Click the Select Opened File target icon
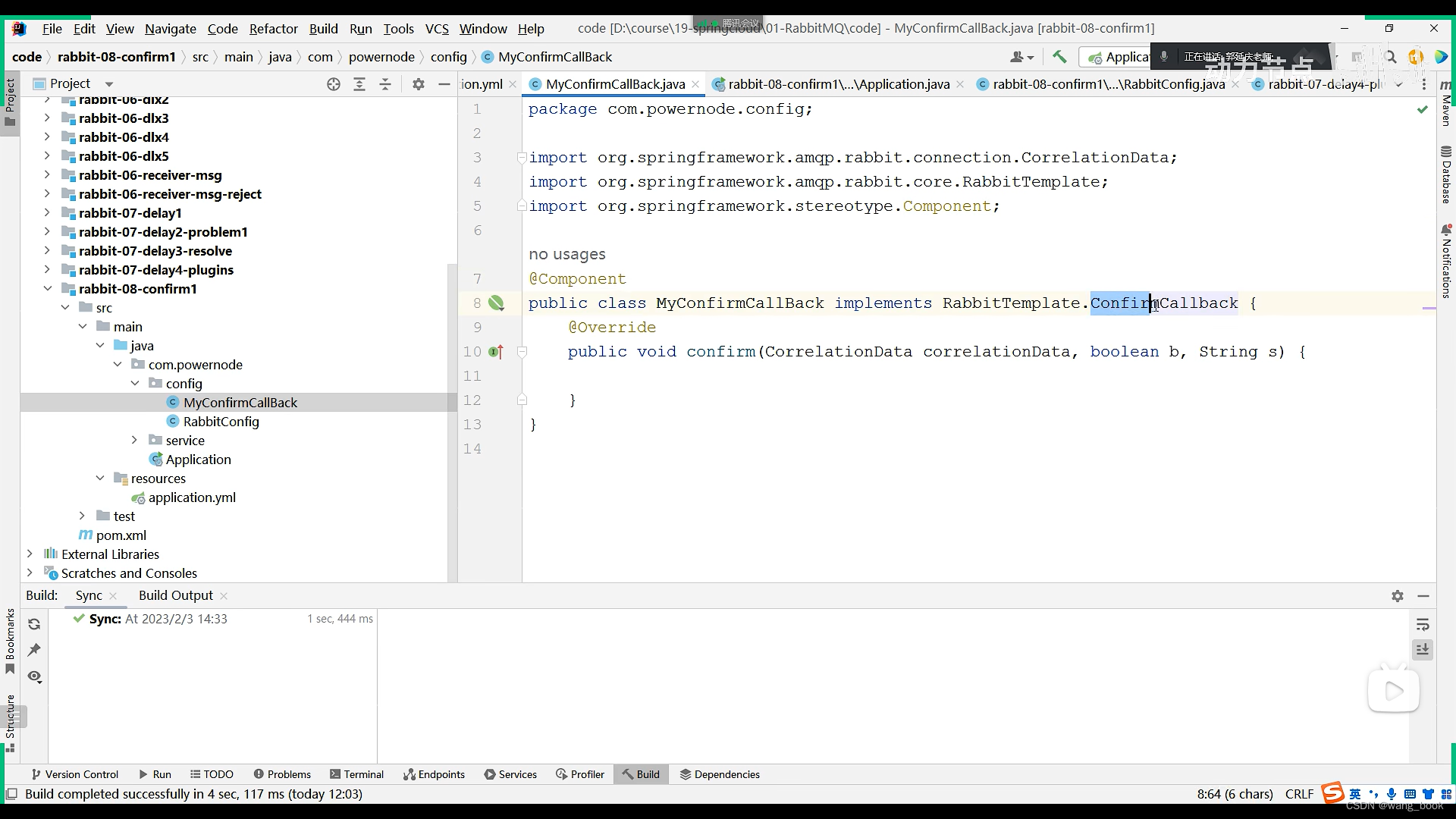Viewport: 1456px width, 819px height. point(334,84)
